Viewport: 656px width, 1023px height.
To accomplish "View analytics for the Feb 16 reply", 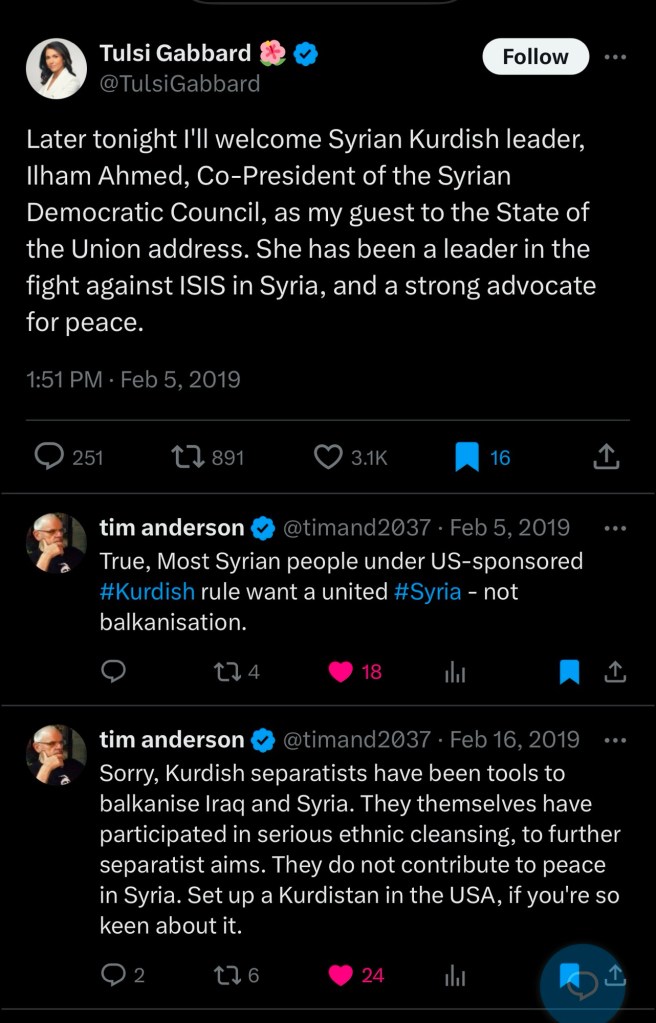I will [455, 974].
